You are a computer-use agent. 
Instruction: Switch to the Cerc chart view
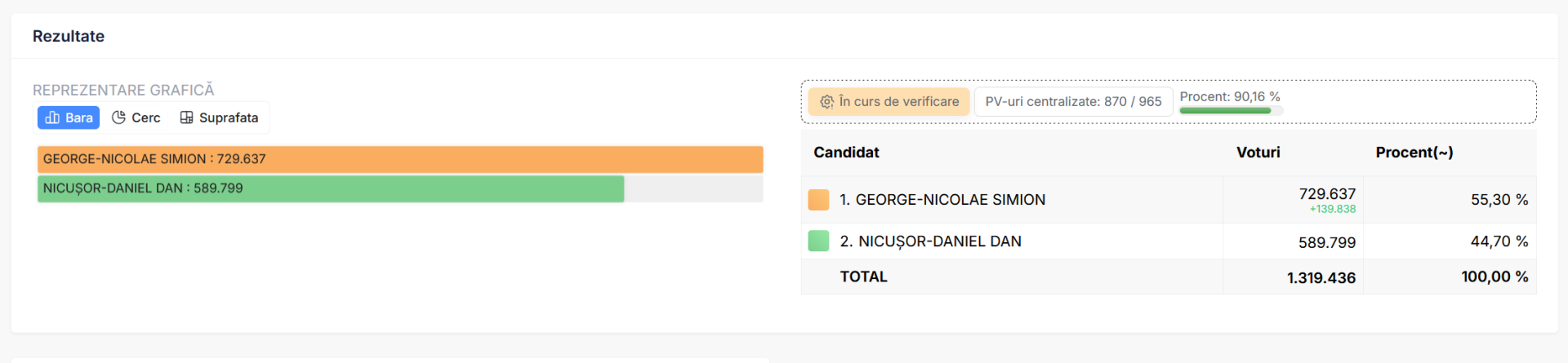pyautogui.click(x=136, y=117)
